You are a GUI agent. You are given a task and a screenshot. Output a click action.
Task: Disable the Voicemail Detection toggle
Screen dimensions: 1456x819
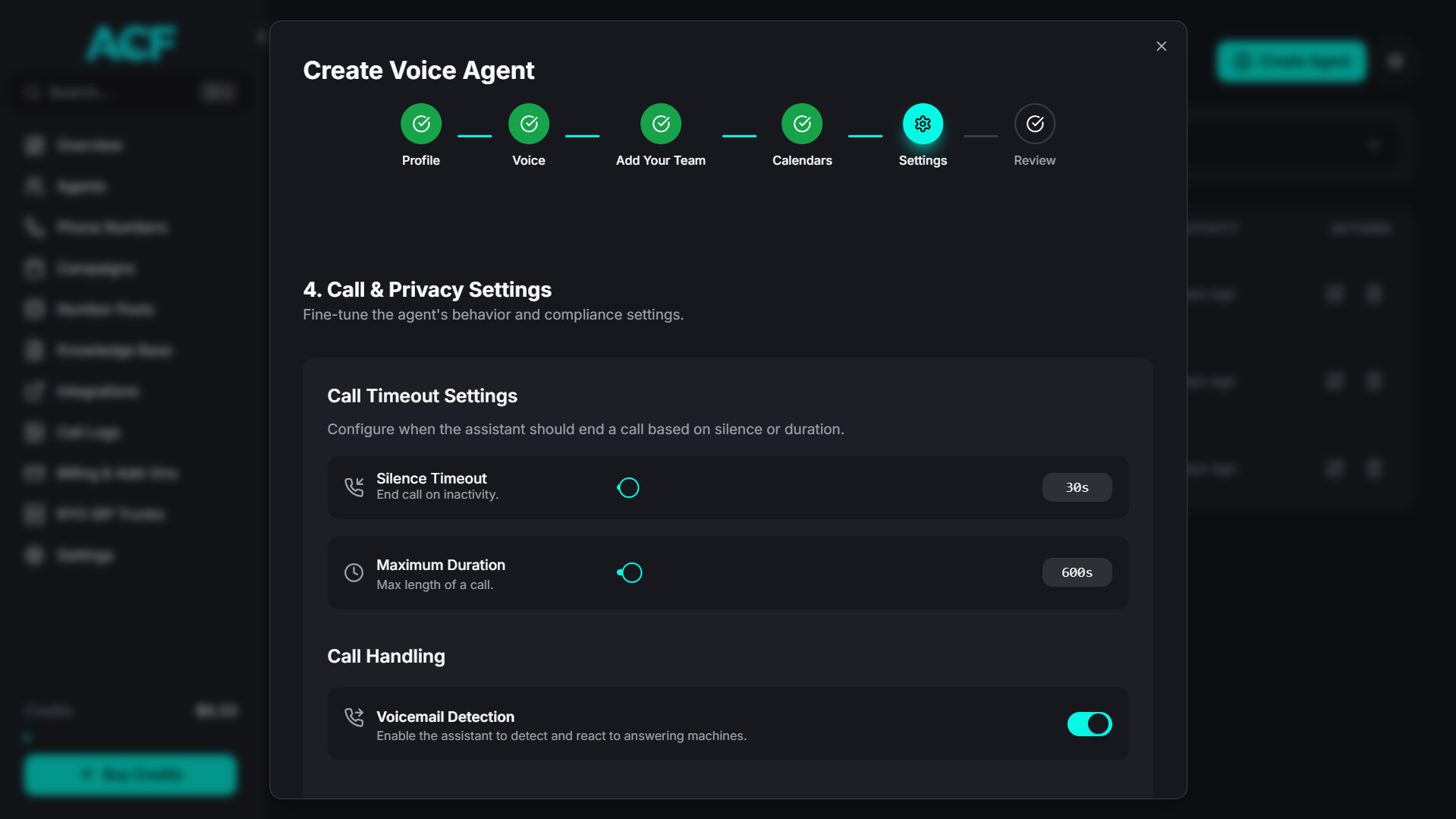(x=1090, y=724)
